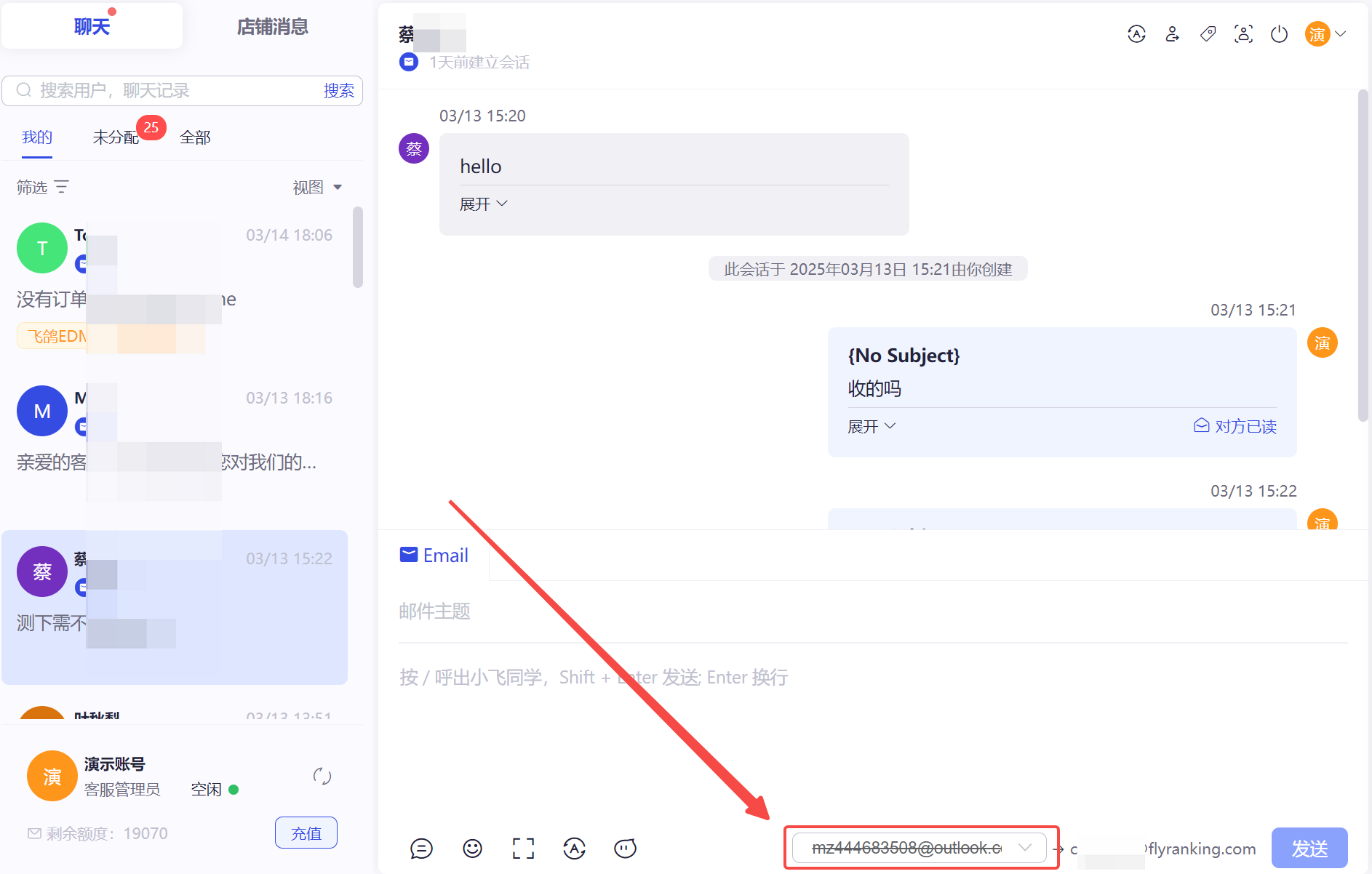
Task: Click the 客服管理员 role label
Action: [122, 789]
